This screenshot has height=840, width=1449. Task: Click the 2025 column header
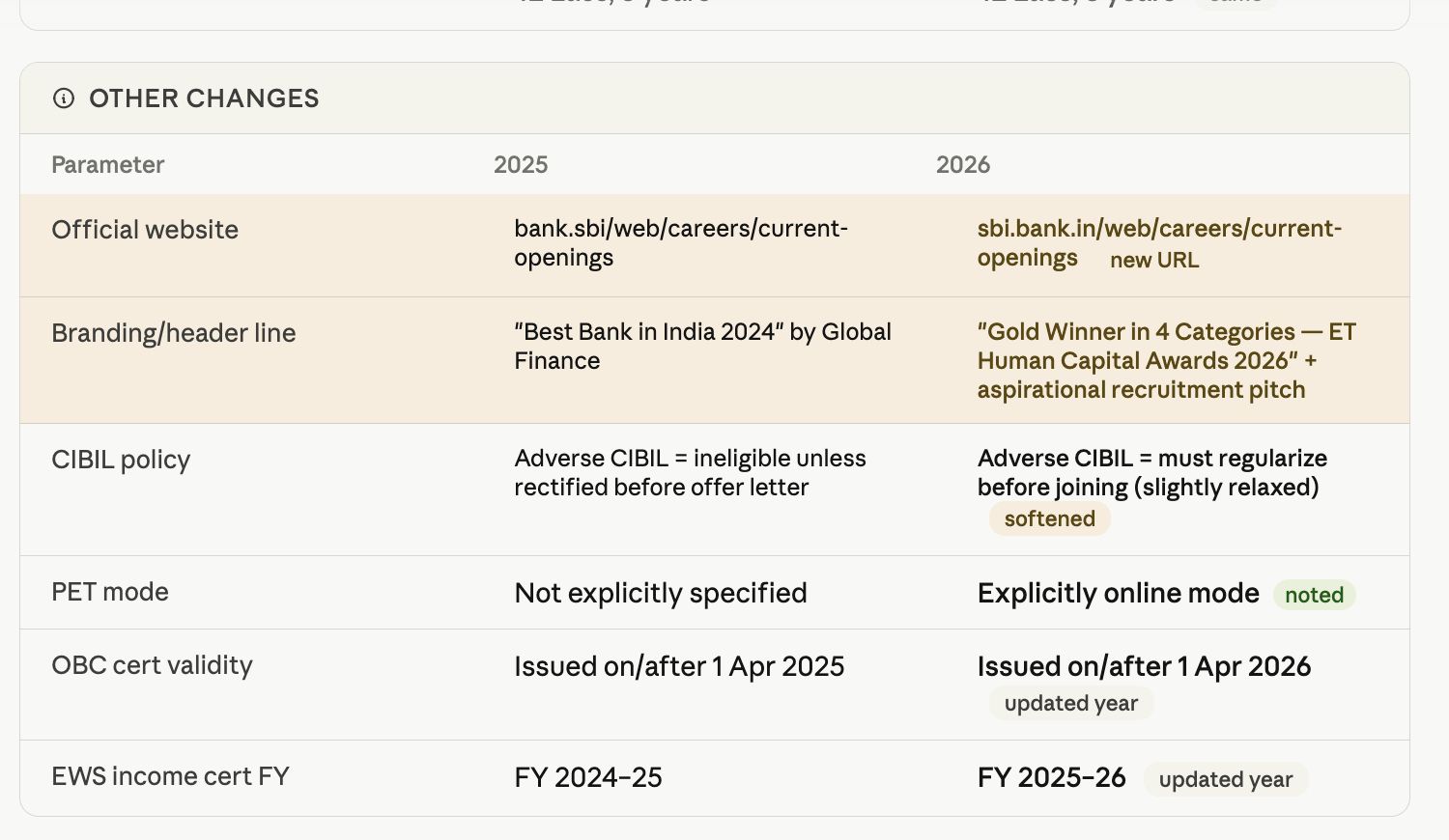coord(521,165)
